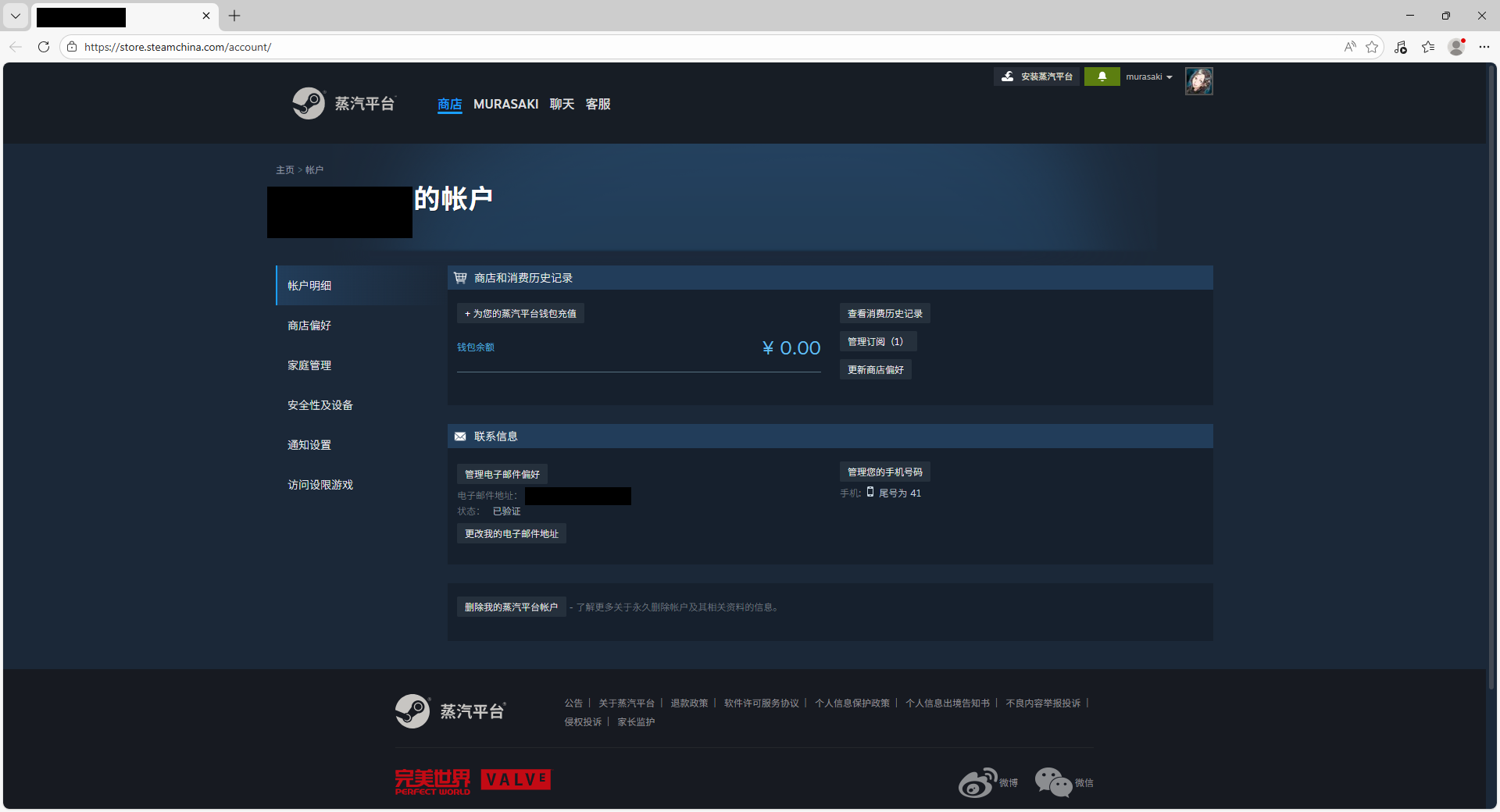Click inside the browser address bar

[312, 47]
